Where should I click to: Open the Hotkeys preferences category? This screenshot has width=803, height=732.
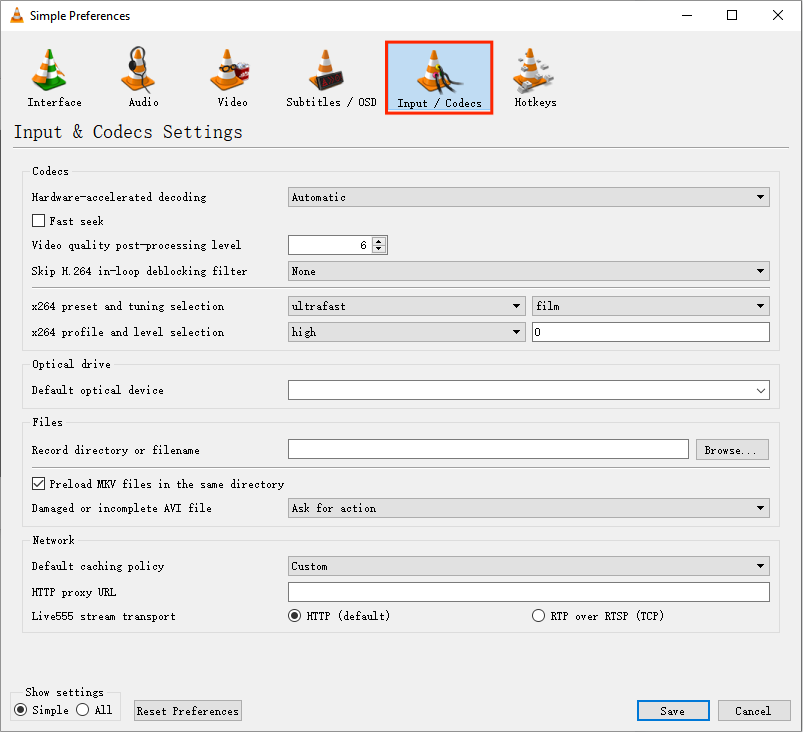(x=535, y=77)
